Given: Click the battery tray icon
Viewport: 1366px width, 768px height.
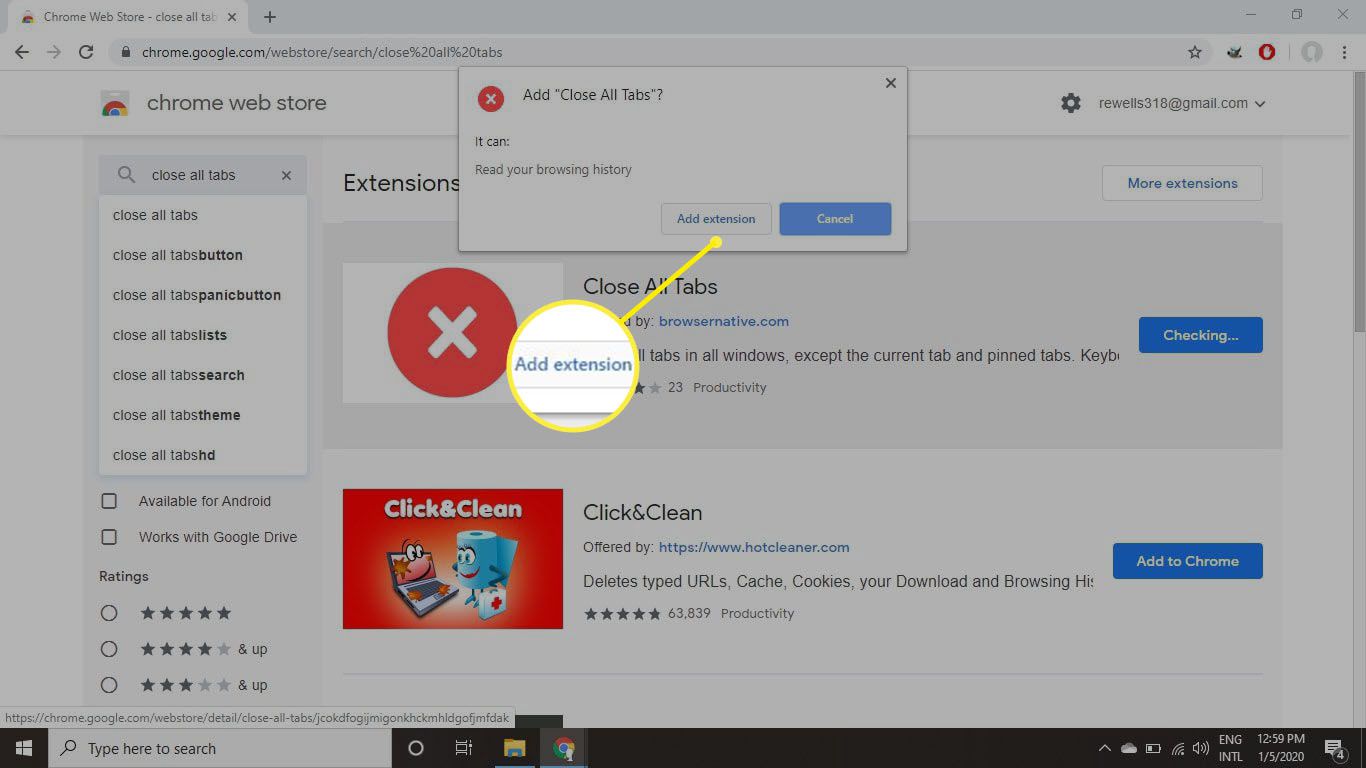Looking at the screenshot, I should coord(1153,748).
